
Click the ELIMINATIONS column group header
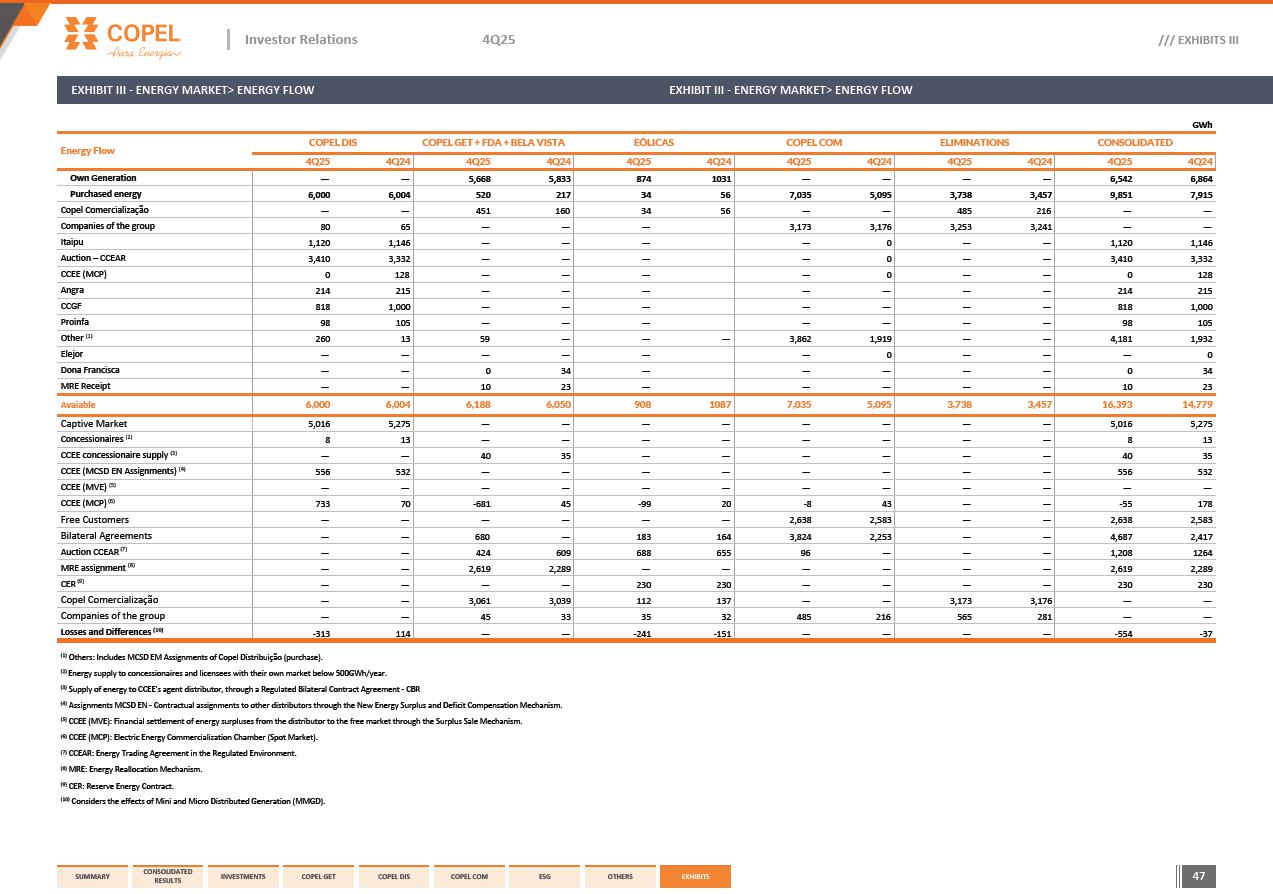(974, 142)
